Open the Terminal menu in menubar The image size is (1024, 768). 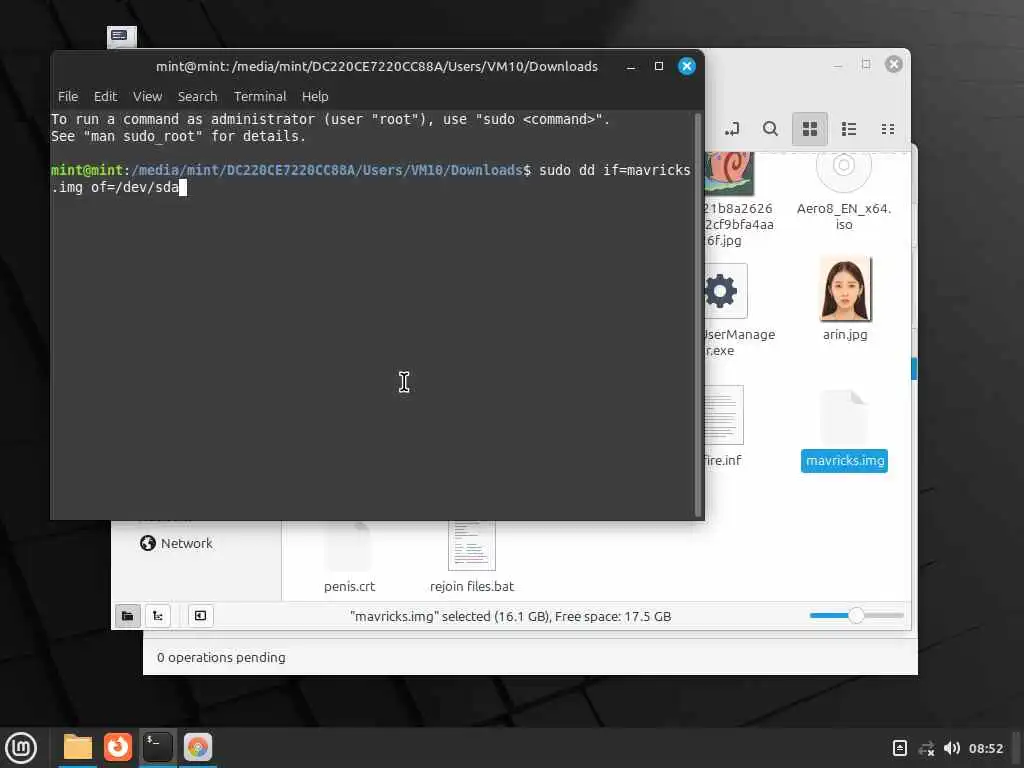click(x=260, y=97)
